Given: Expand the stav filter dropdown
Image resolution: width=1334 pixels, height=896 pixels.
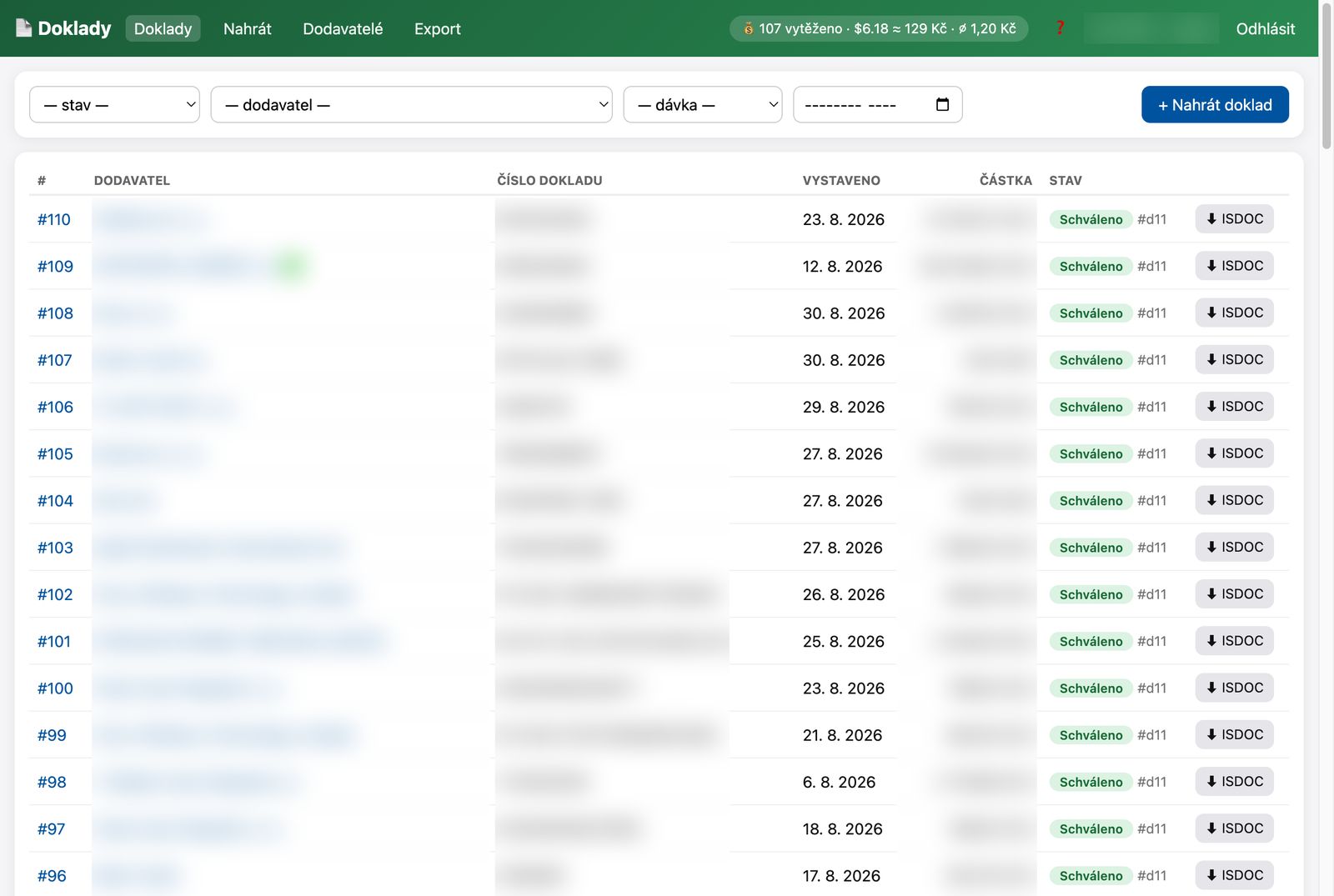Looking at the screenshot, I should pyautogui.click(x=114, y=105).
